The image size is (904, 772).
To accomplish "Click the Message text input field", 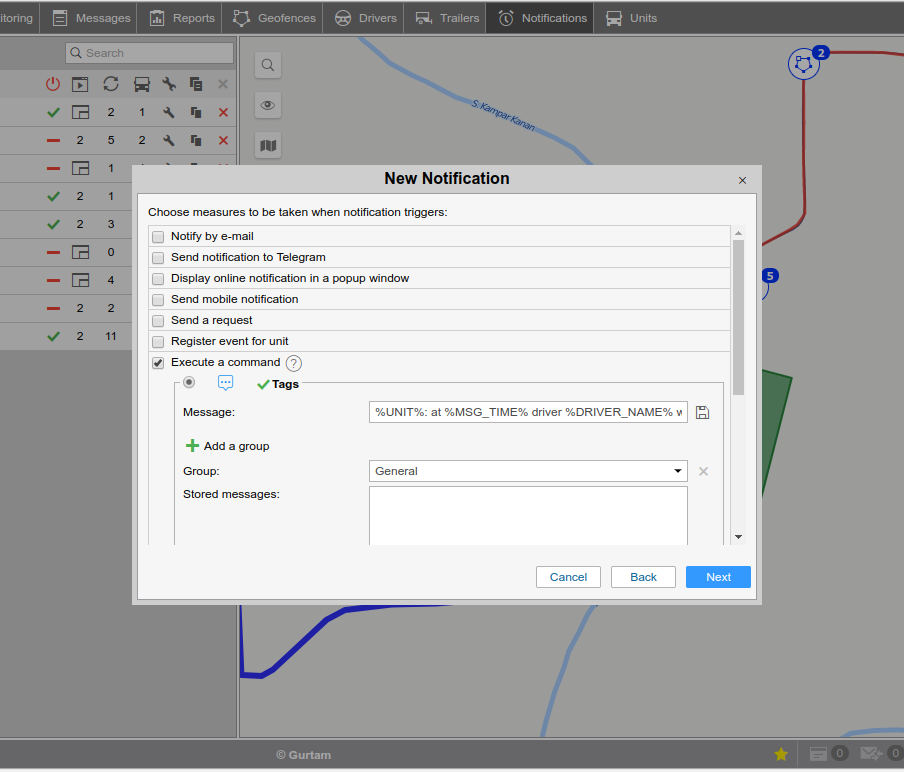I will tap(527, 412).
